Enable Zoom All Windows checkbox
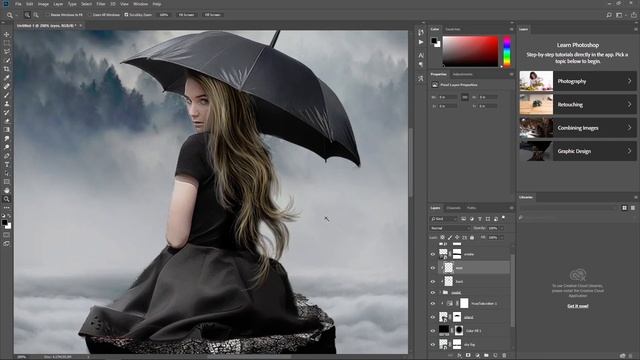Screen dimensions: 640x360 click(x=90, y=15)
